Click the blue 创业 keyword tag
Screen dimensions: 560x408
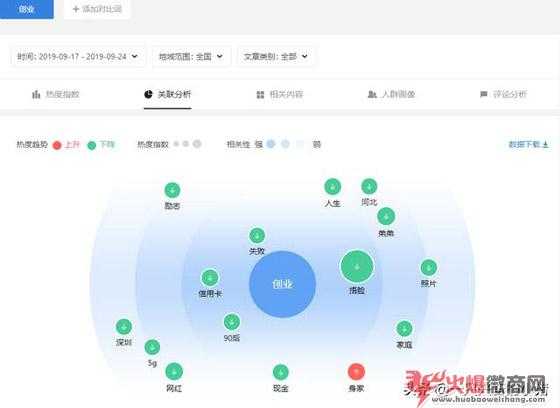pos(27,9)
